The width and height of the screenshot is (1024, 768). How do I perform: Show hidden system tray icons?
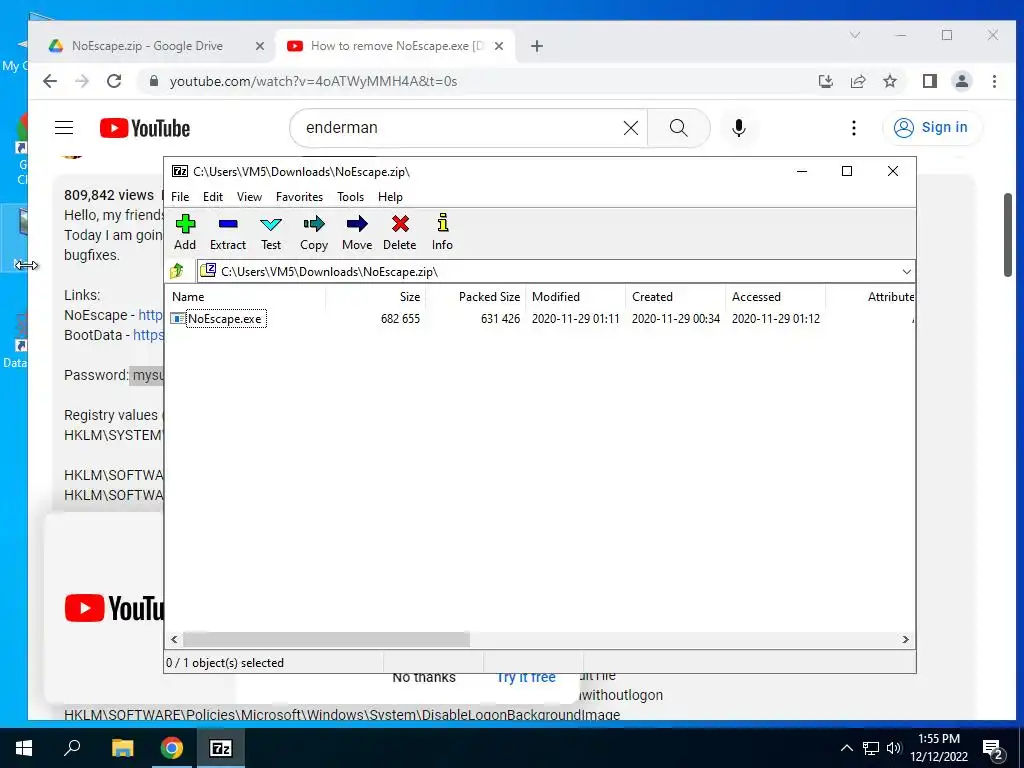[846, 748]
